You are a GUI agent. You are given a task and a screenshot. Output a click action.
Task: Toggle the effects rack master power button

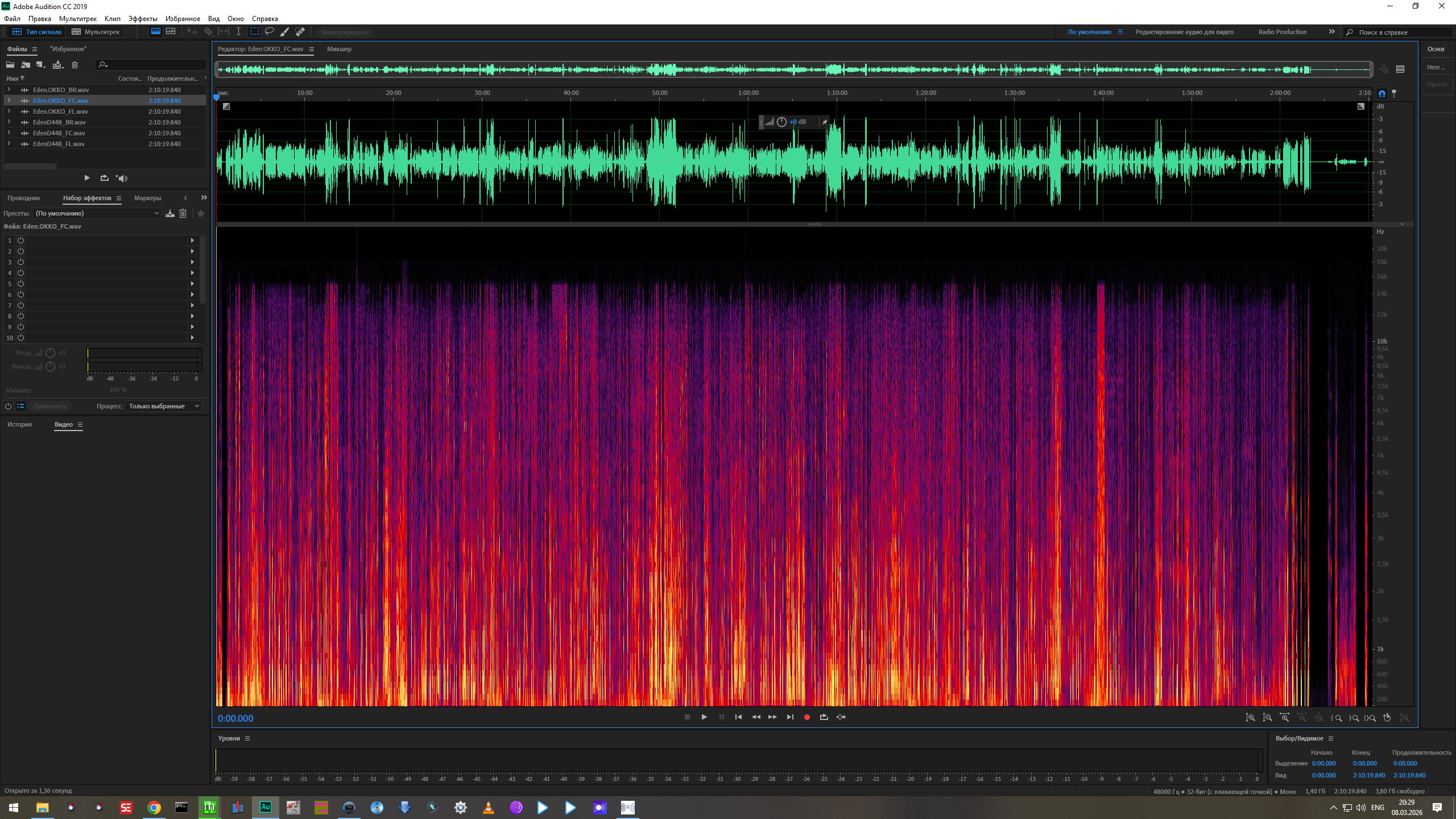point(8,406)
